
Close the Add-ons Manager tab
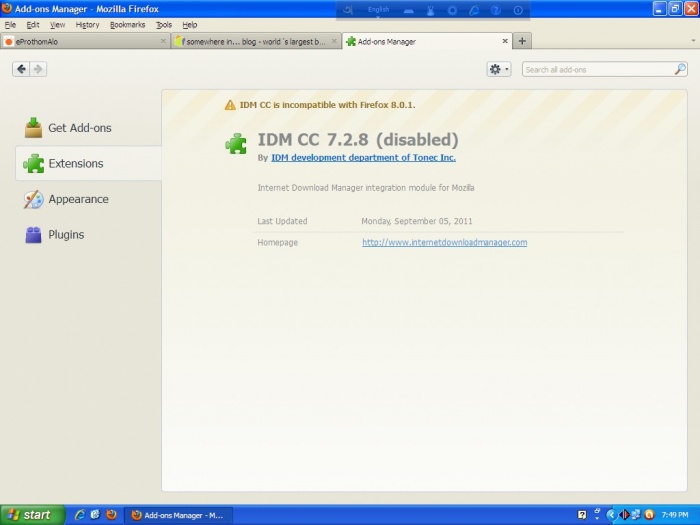pyautogui.click(x=505, y=41)
